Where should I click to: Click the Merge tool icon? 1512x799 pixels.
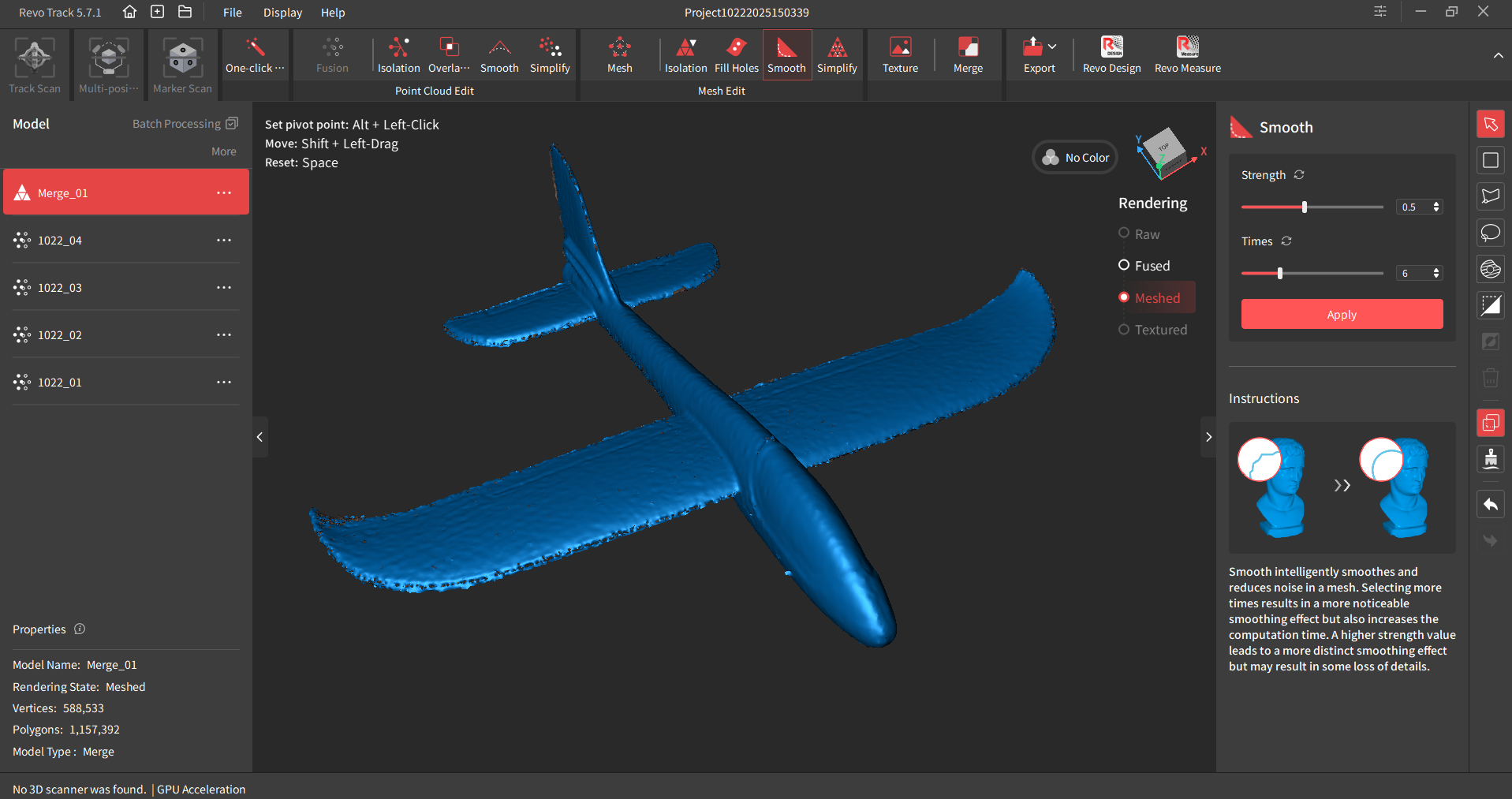968,54
